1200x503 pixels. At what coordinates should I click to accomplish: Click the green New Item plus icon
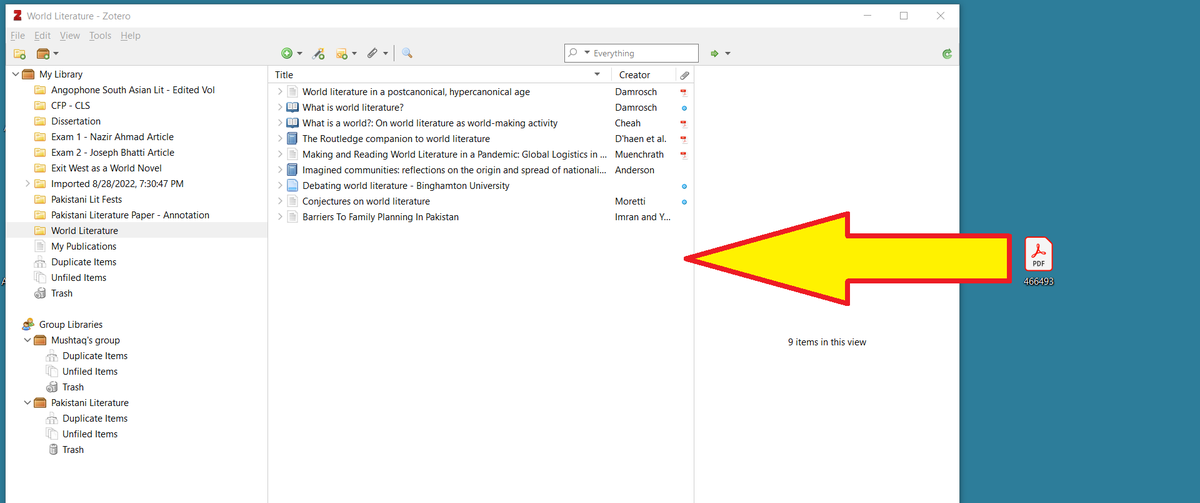pos(288,53)
